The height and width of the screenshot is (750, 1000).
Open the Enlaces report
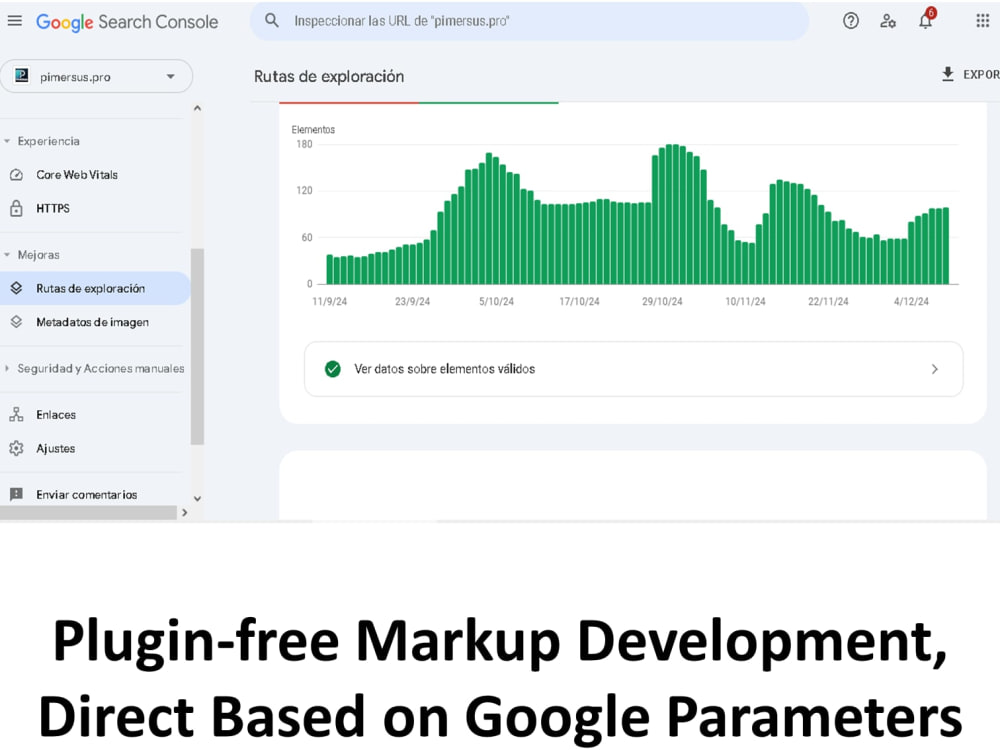[x=56, y=415]
